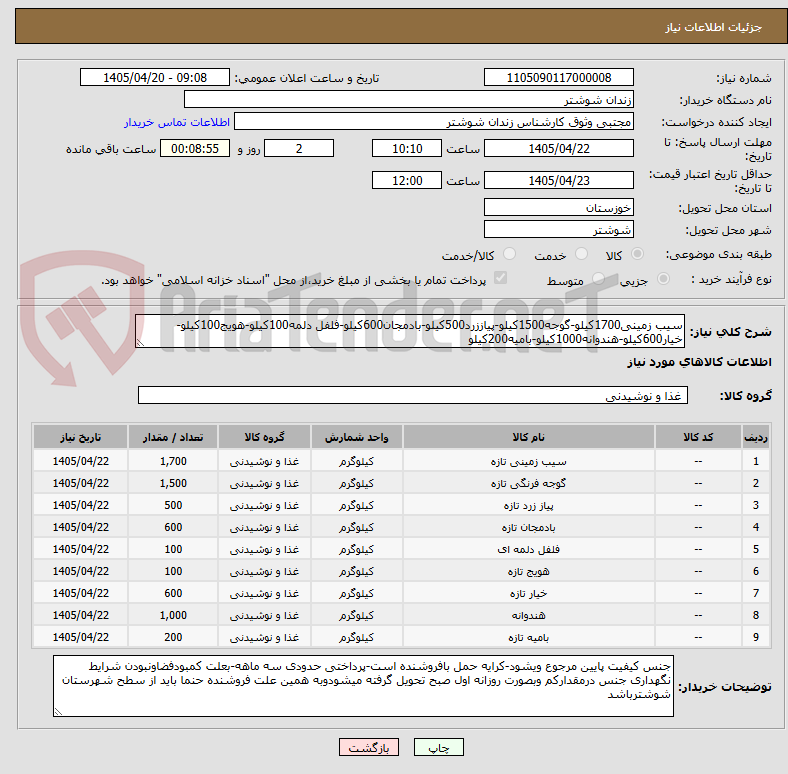The width and height of the screenshot is (788, 774).
Task: Click the request creator field مجتبی وثوق
Action: (434, 122)
